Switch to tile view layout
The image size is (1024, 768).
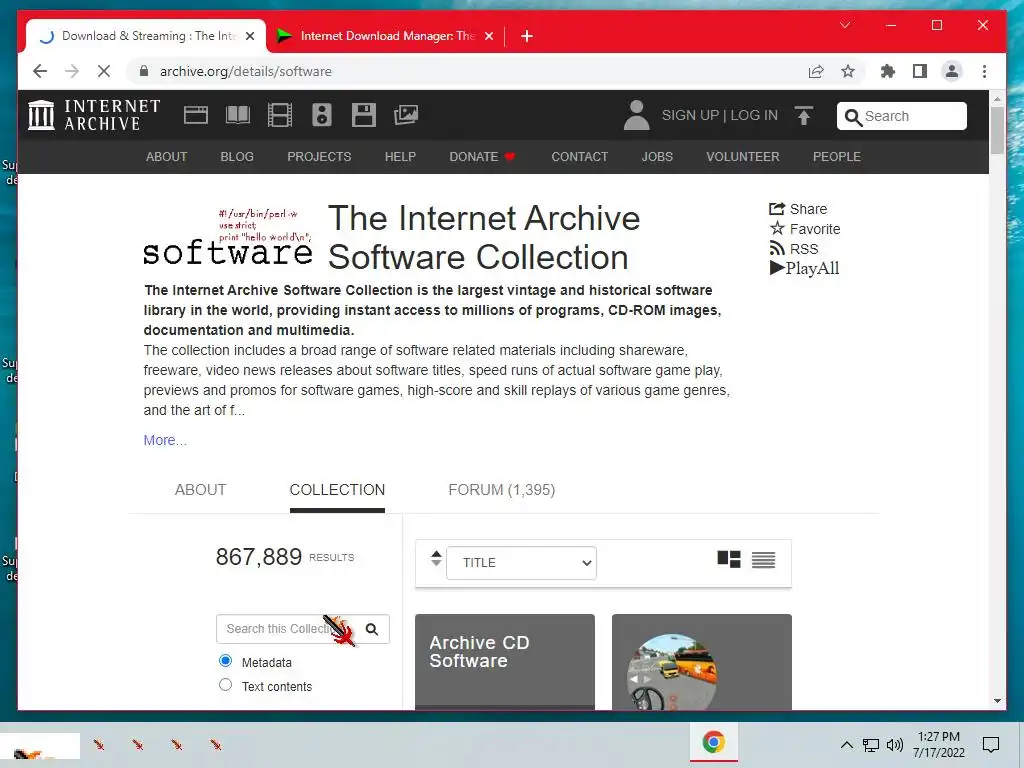click(729, 560)
